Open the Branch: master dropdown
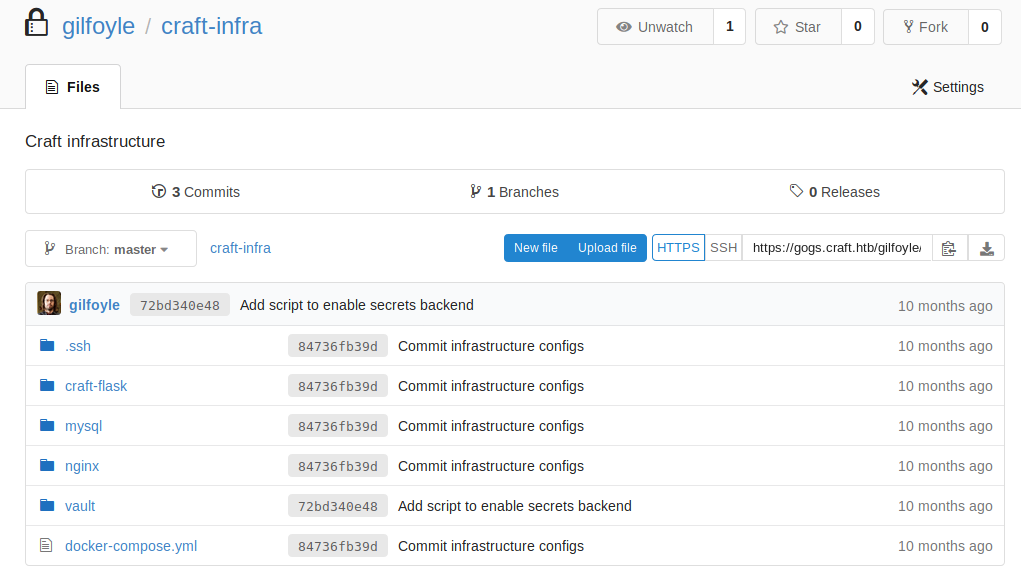 coord(110,249)
